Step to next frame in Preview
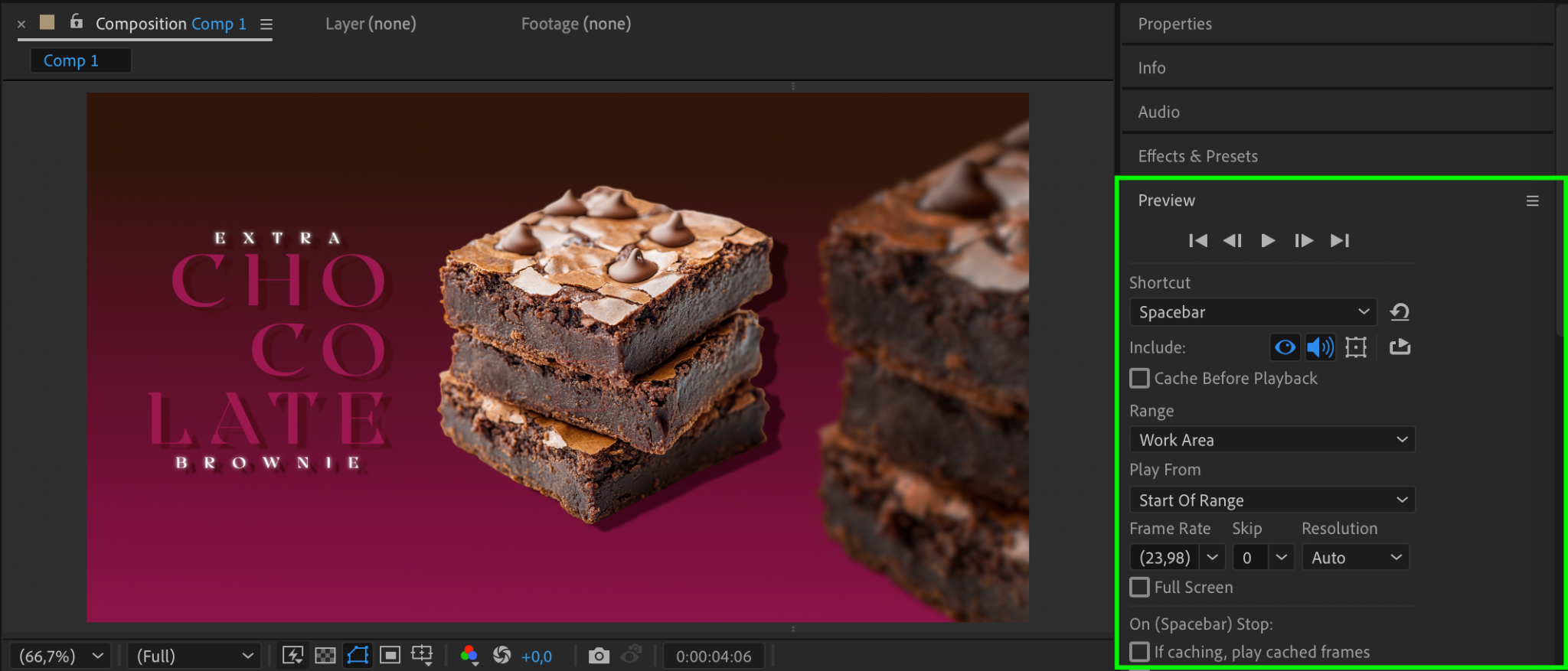This screenshot has height=671, width=1568. [1304, 241]
